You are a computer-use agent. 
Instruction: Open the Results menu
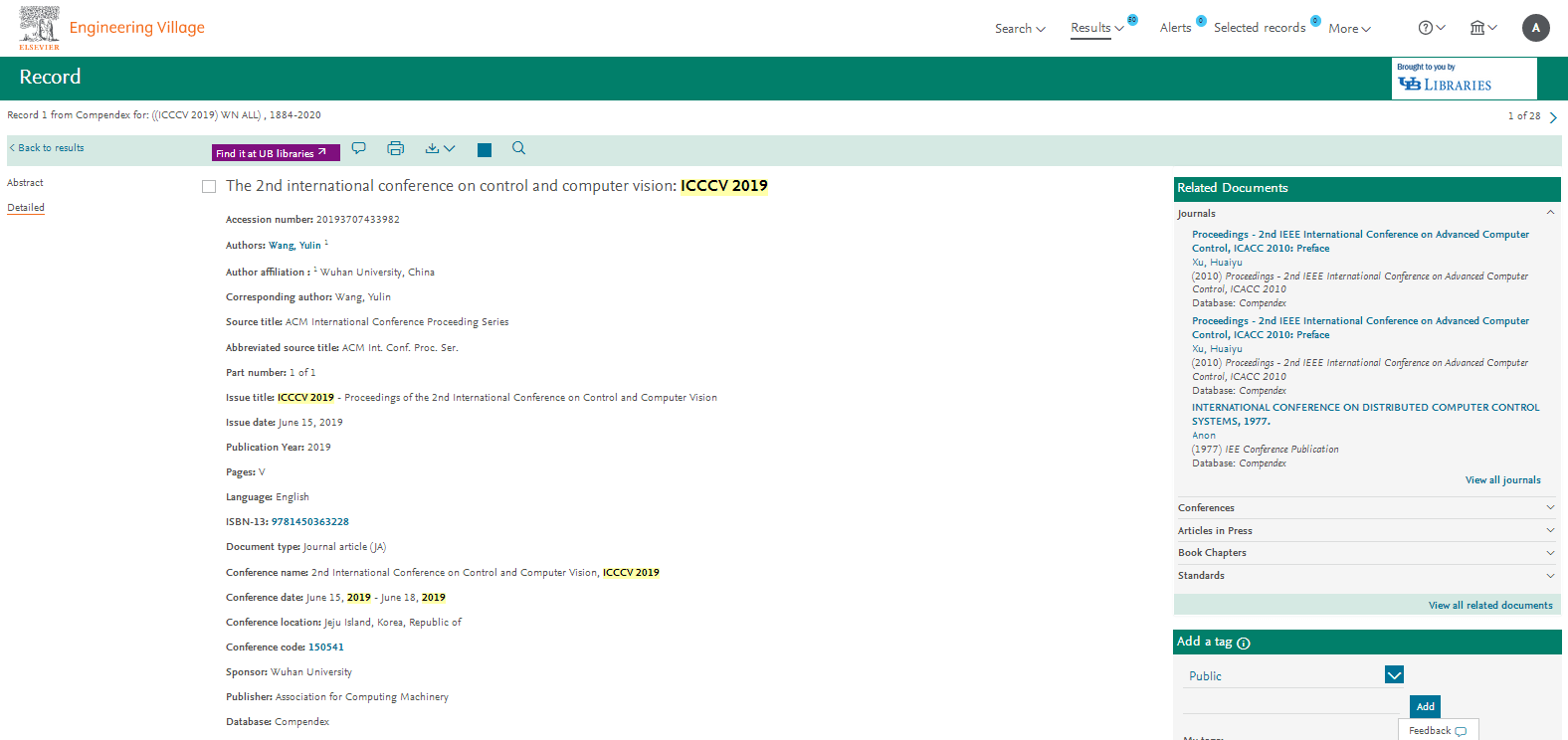[x=1097, y=28]
